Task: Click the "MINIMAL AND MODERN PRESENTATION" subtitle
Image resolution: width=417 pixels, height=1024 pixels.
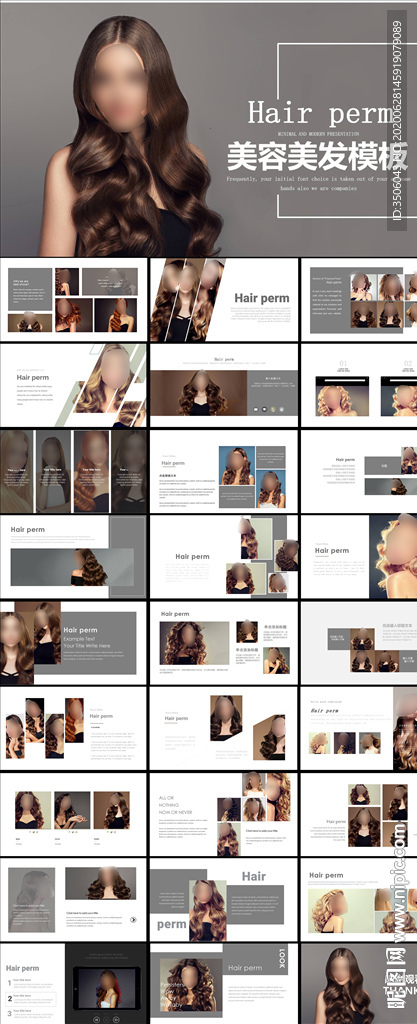Action: tap(318, 133)
